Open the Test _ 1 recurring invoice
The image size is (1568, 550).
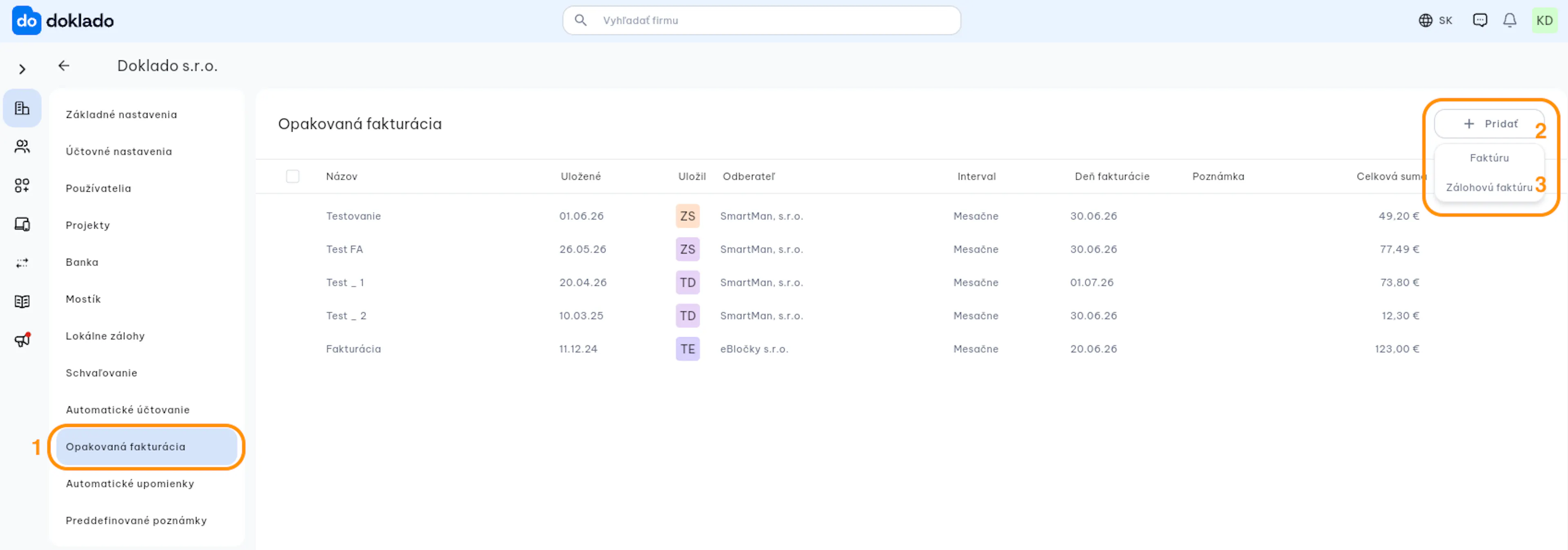click(x=345, y=282)
